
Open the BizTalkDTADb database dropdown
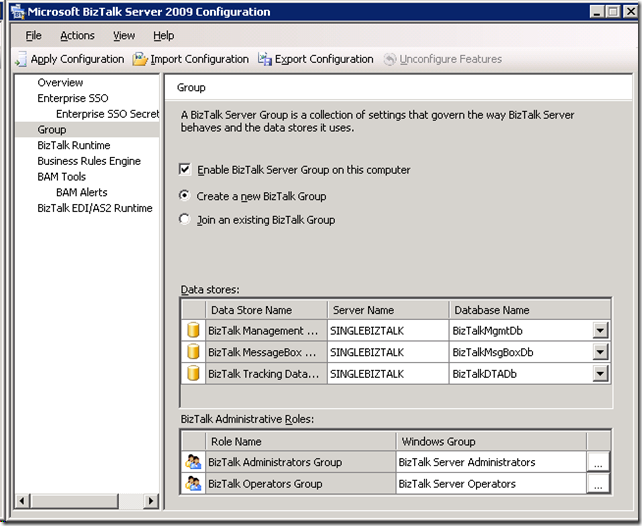click(600, 374)
